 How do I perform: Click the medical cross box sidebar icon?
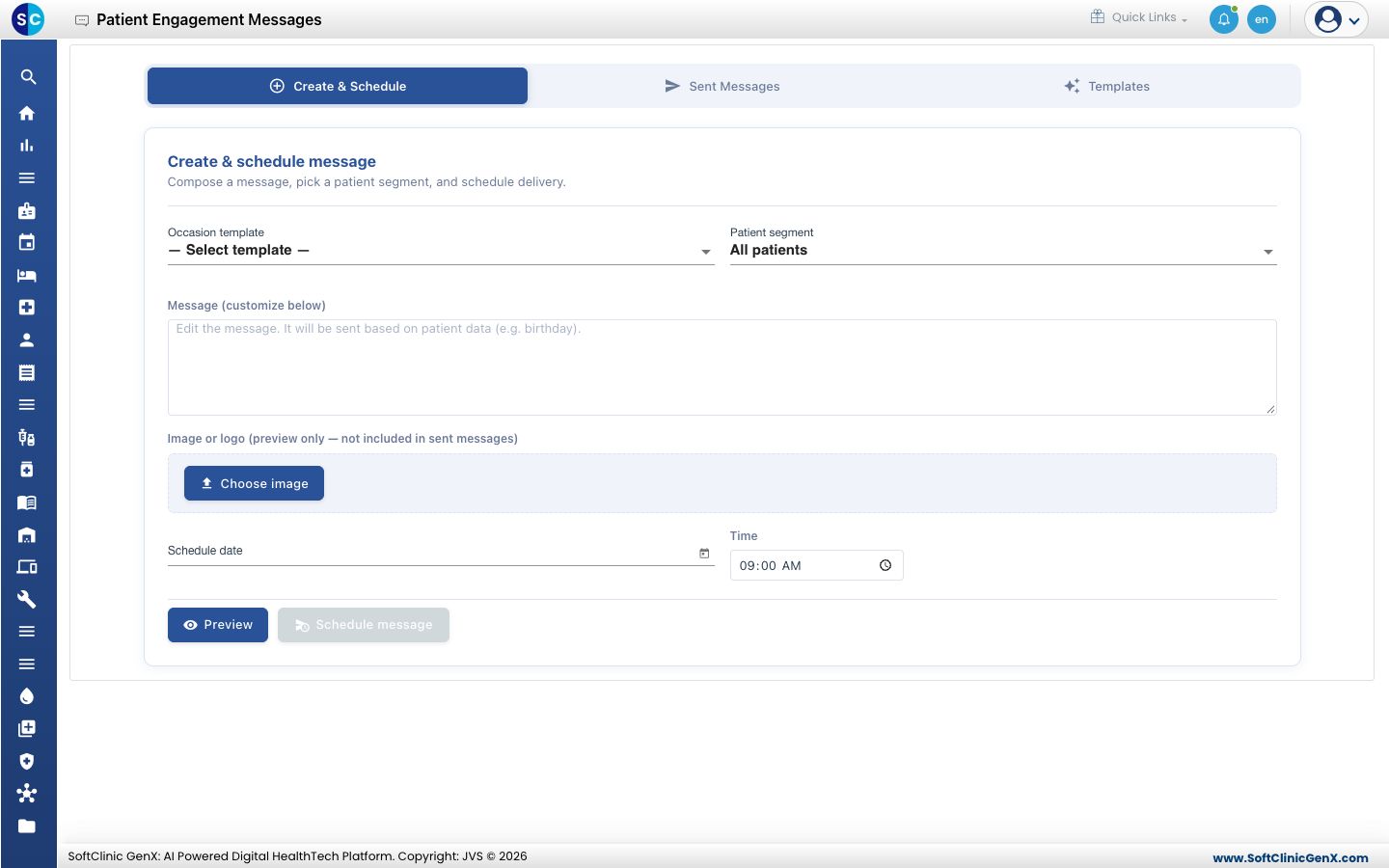pos(27,308)
